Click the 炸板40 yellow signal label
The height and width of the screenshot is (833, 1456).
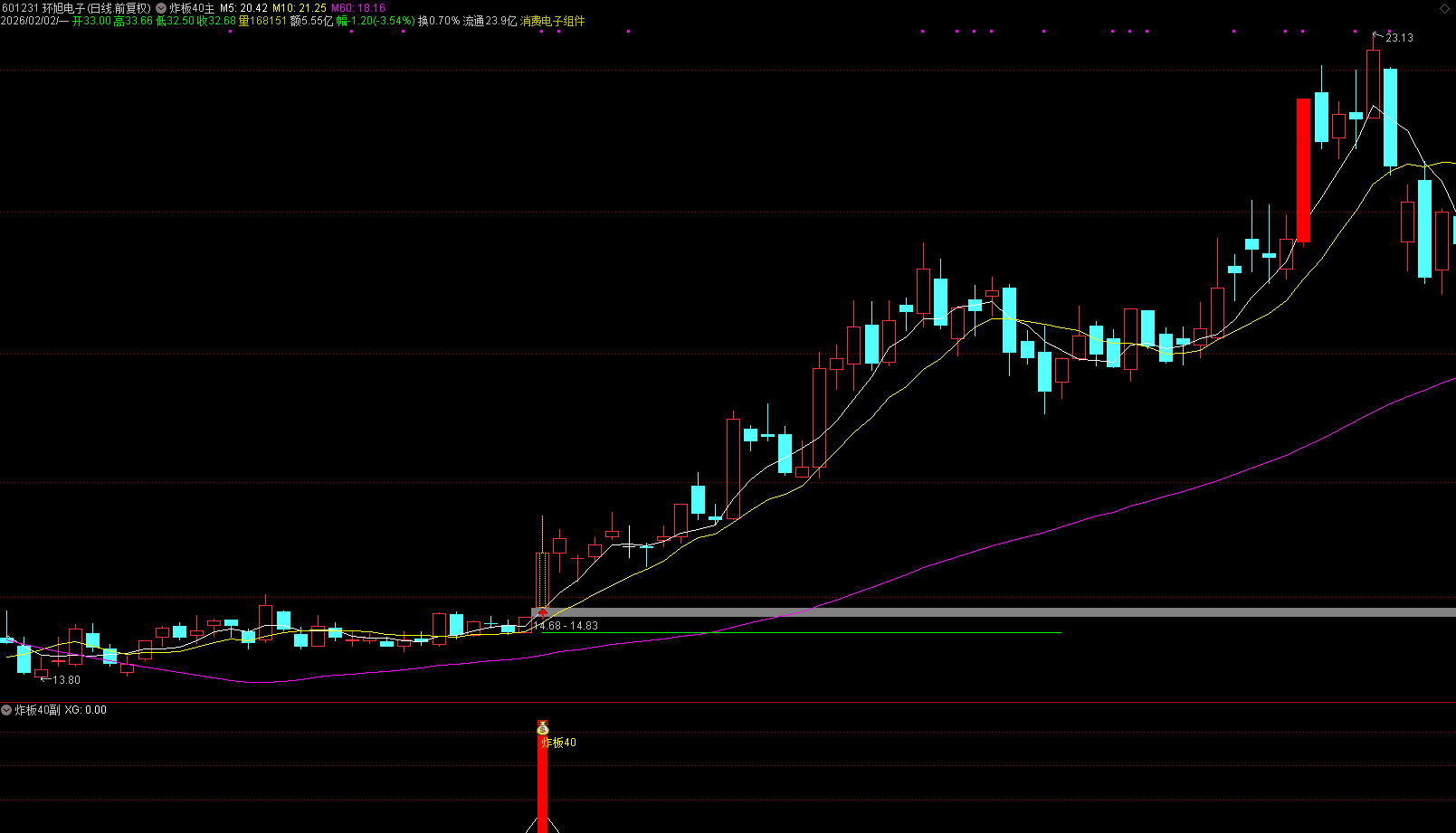tap(558, 743)
